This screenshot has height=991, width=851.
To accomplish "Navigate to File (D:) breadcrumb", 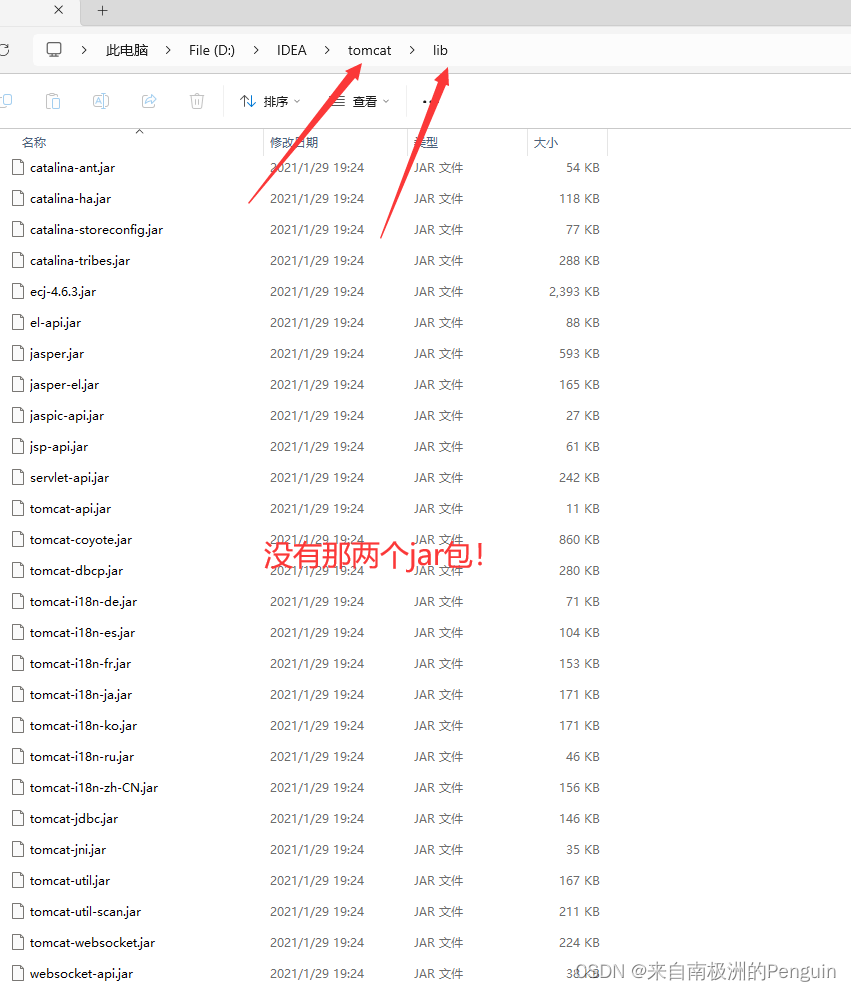I will (212, 50).
